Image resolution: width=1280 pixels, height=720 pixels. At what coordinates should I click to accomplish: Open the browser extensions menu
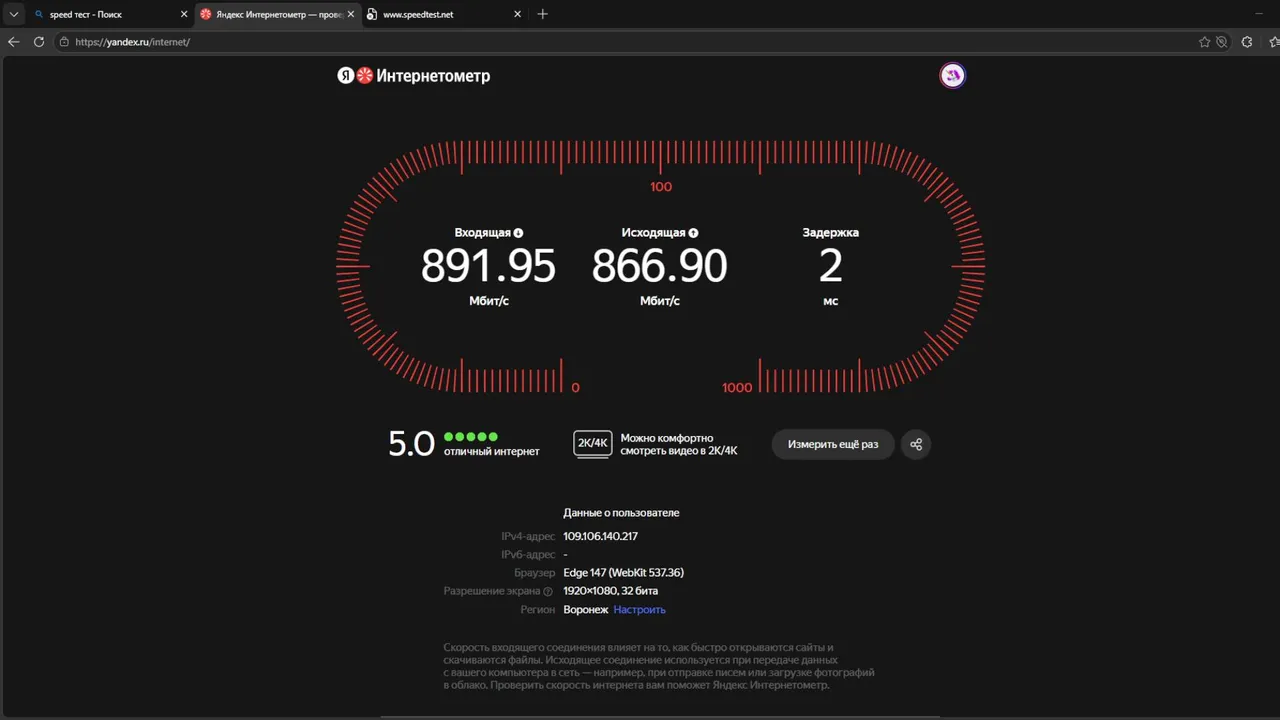coord(1247,42)
